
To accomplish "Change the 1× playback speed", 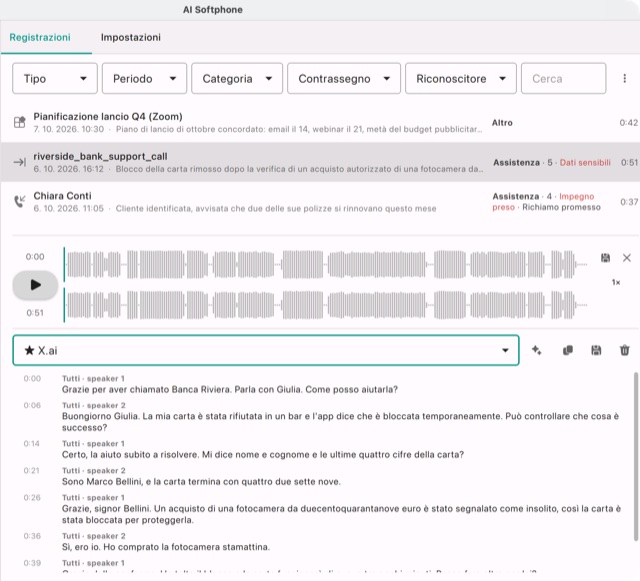I will tap(616, 282).
